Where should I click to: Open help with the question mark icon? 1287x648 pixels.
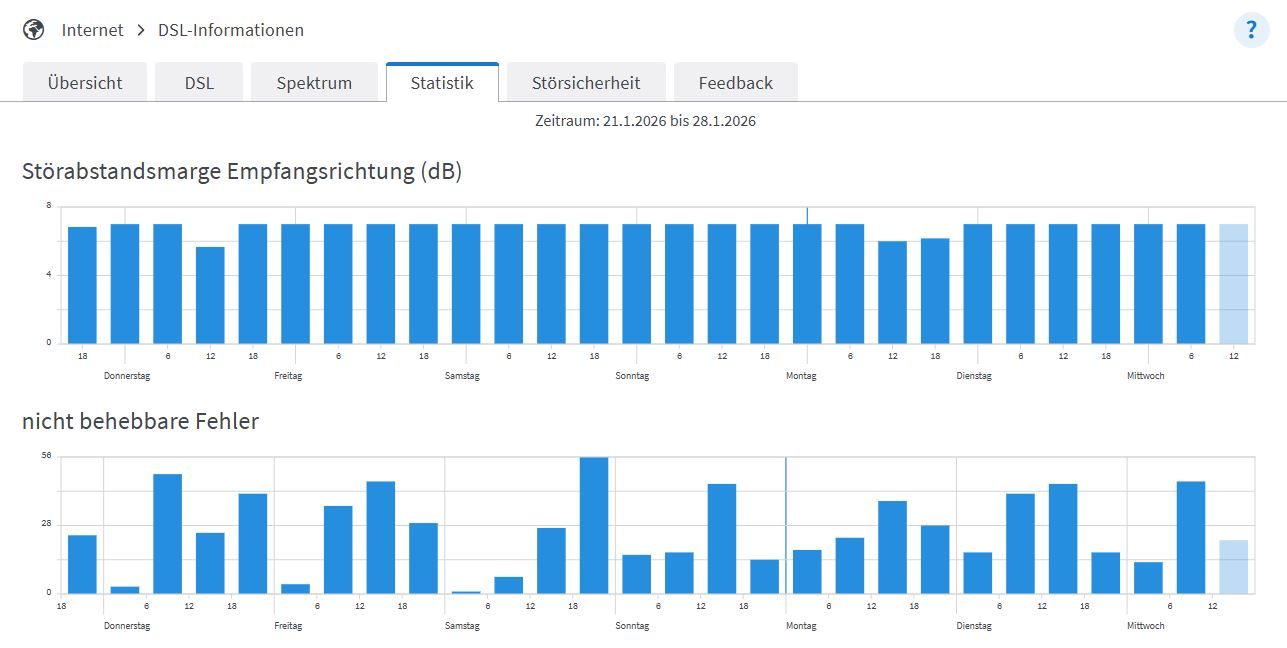(1251, 30)
